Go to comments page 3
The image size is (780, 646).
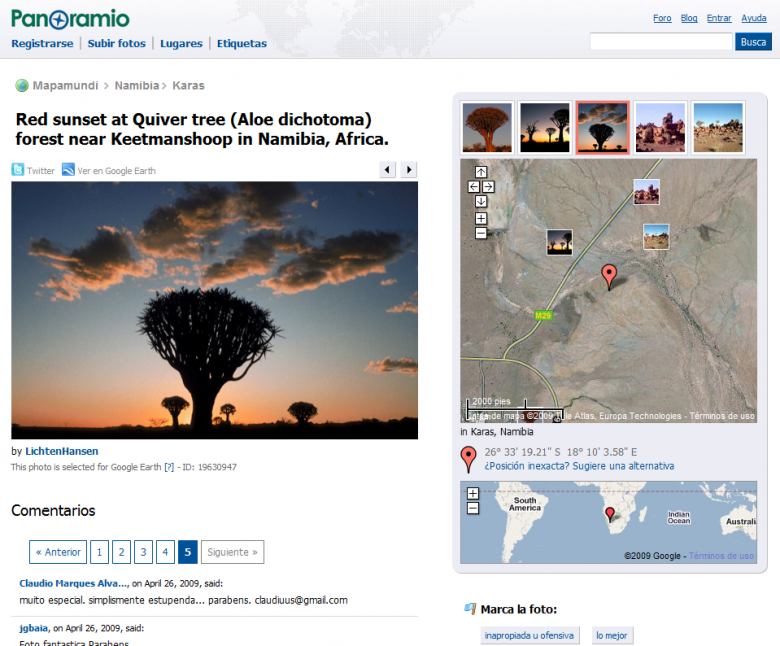click(x=143, y=552)
